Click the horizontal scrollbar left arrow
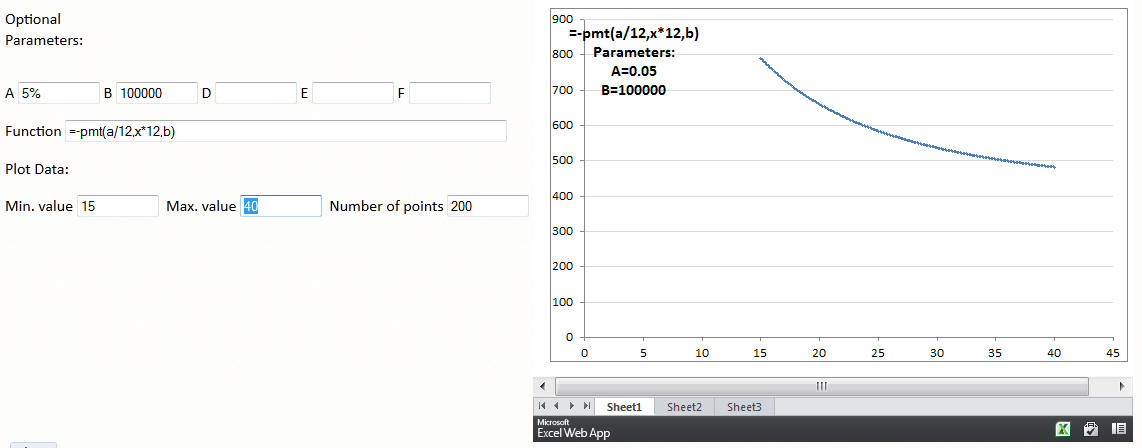1142x448 pixels. (544, 385)
